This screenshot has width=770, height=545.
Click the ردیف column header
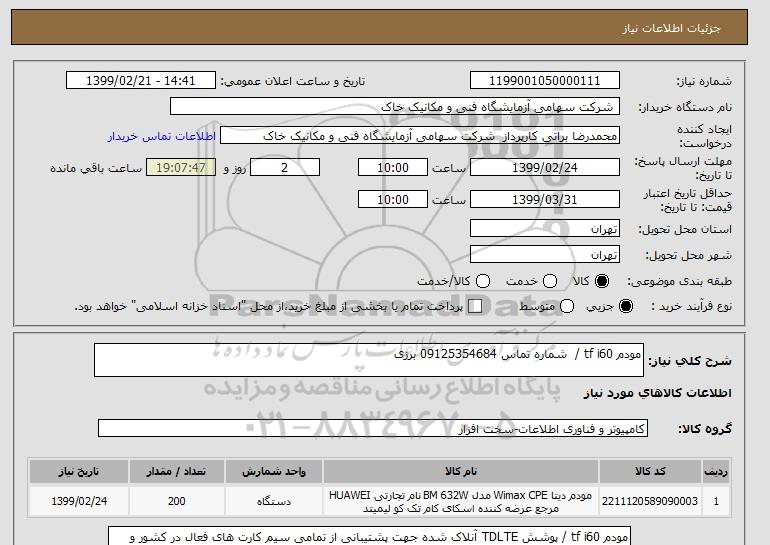(716, 471)
